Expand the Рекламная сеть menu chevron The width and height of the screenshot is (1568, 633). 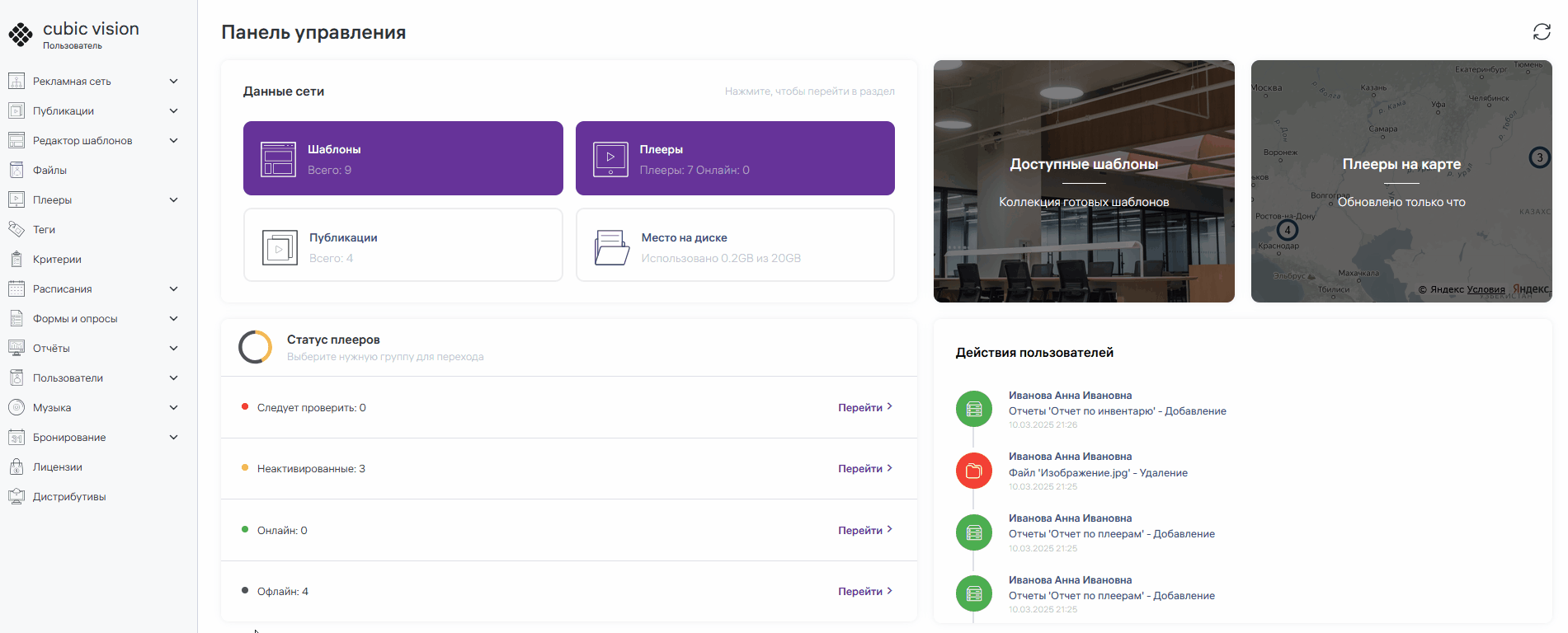(x=173, y=82)
